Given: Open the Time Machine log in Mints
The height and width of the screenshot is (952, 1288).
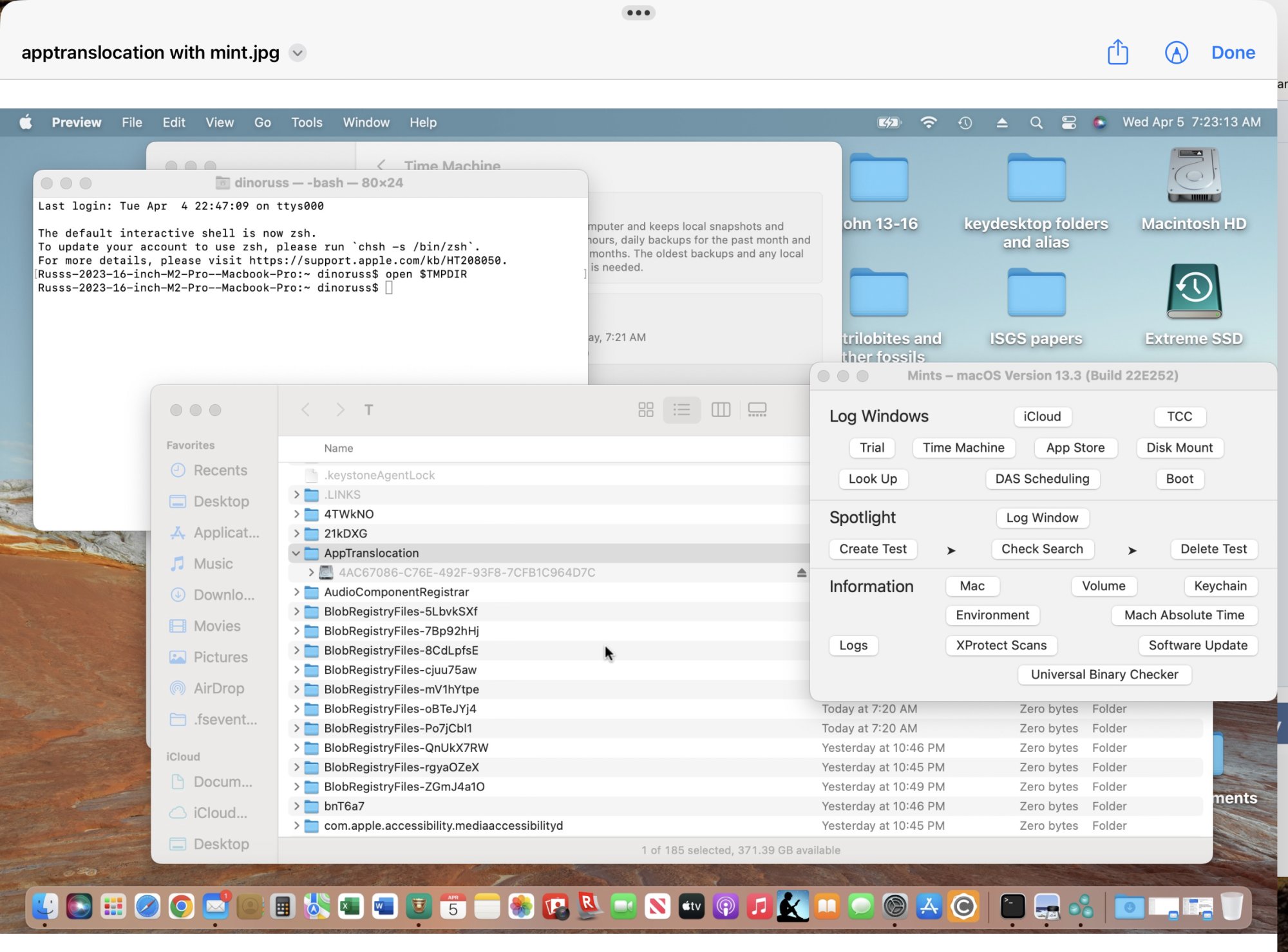Looking at the screenshot, I should [963, 447].
